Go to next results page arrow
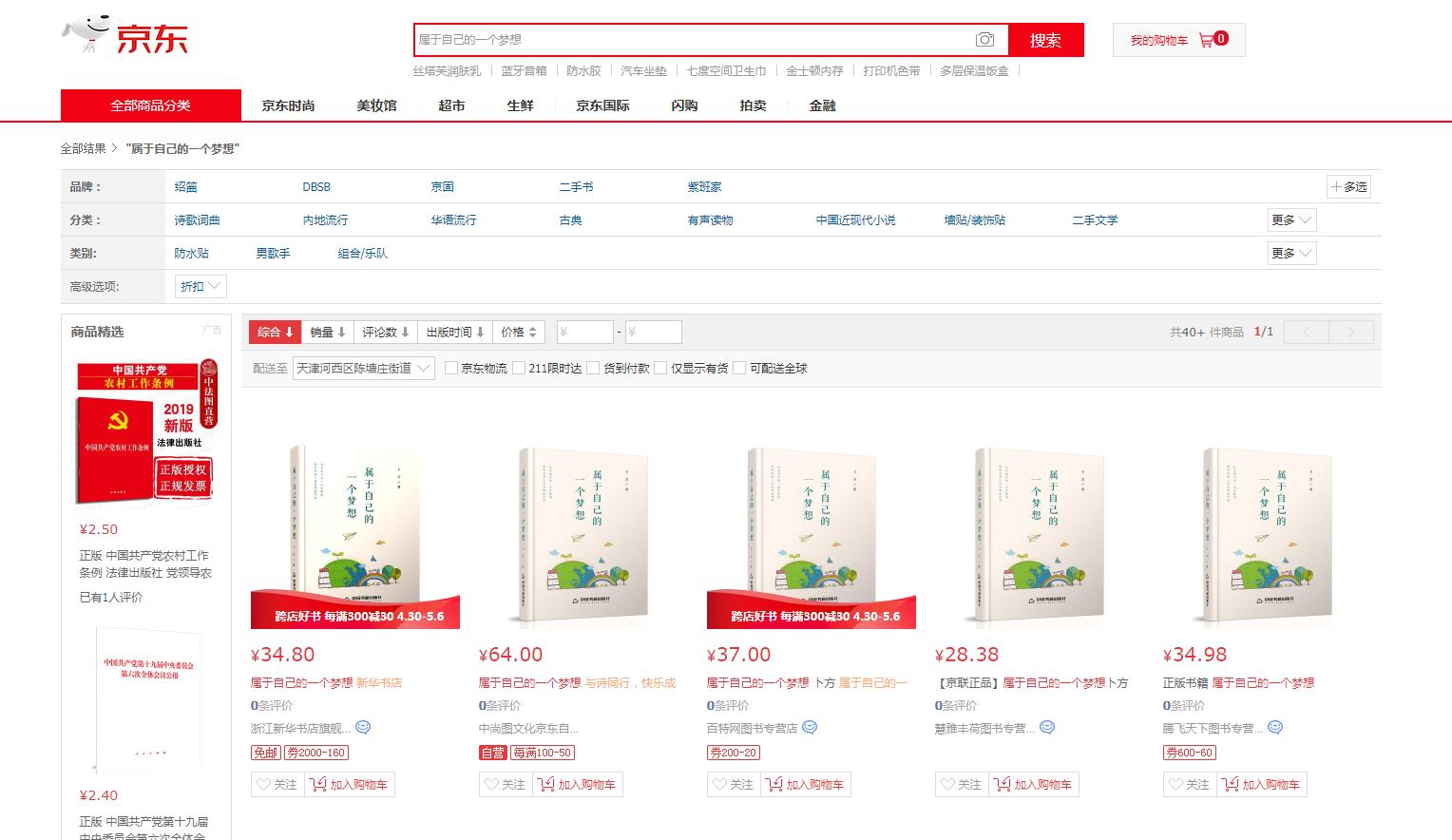This screenshot has height=840, width=1452. (1351, 332)
